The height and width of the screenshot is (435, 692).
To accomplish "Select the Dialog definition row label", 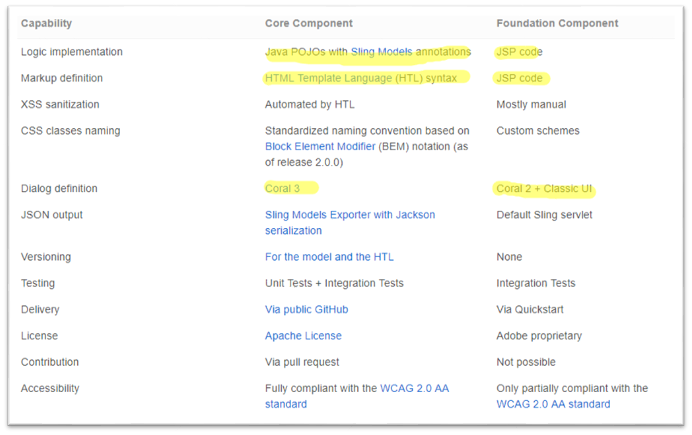I will pyautogui.click(x=59, y=188).
